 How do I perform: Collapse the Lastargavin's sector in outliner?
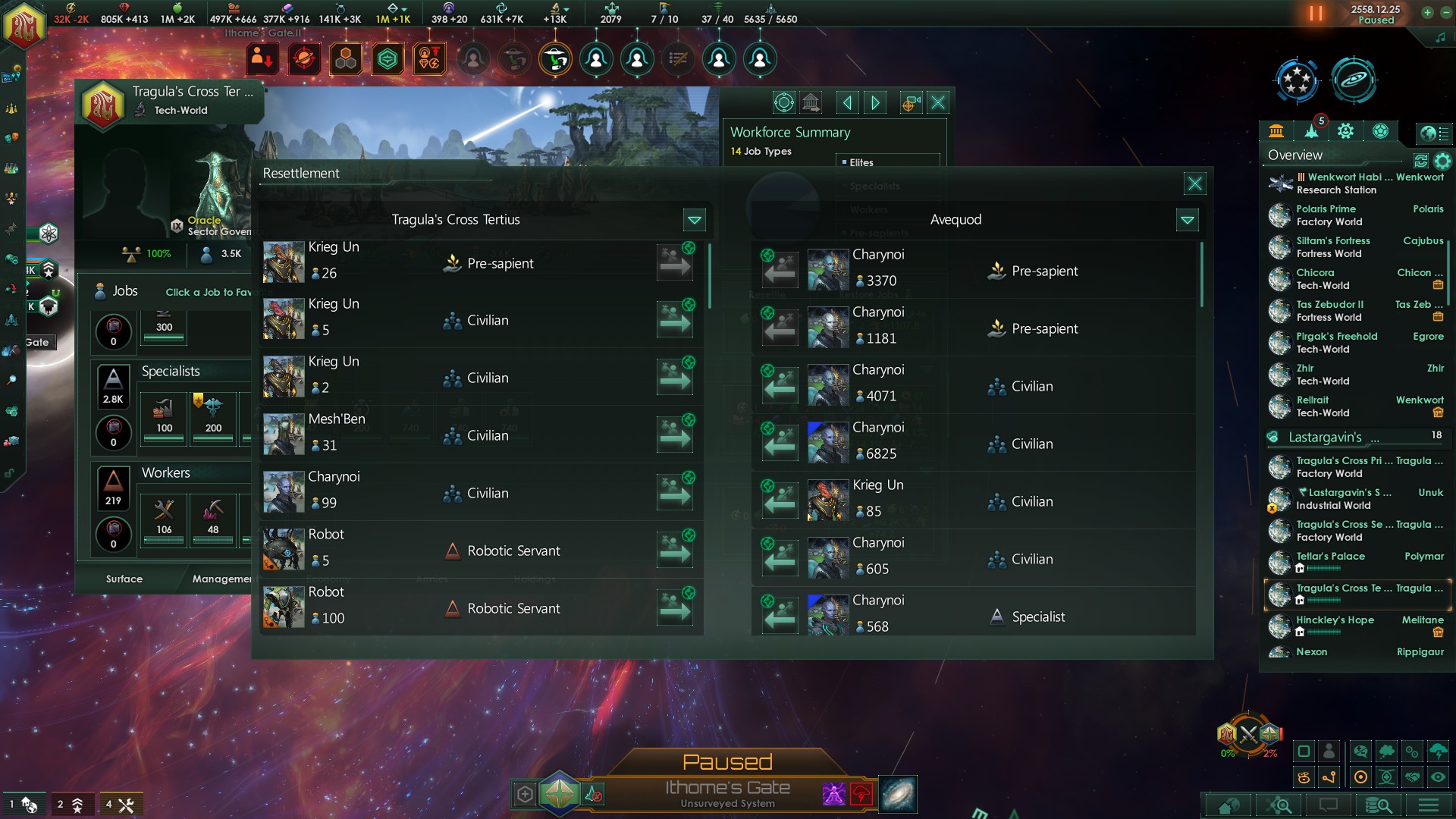pyautogui.click(x=1272, y=437)
